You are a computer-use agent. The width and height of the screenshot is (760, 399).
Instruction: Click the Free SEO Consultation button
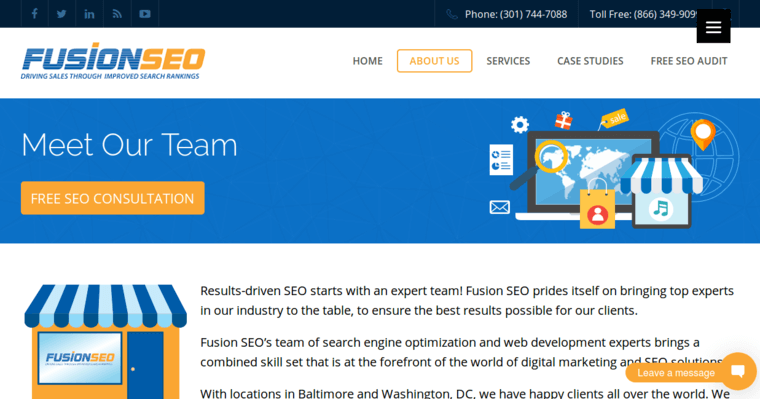[x=112, y=198]
